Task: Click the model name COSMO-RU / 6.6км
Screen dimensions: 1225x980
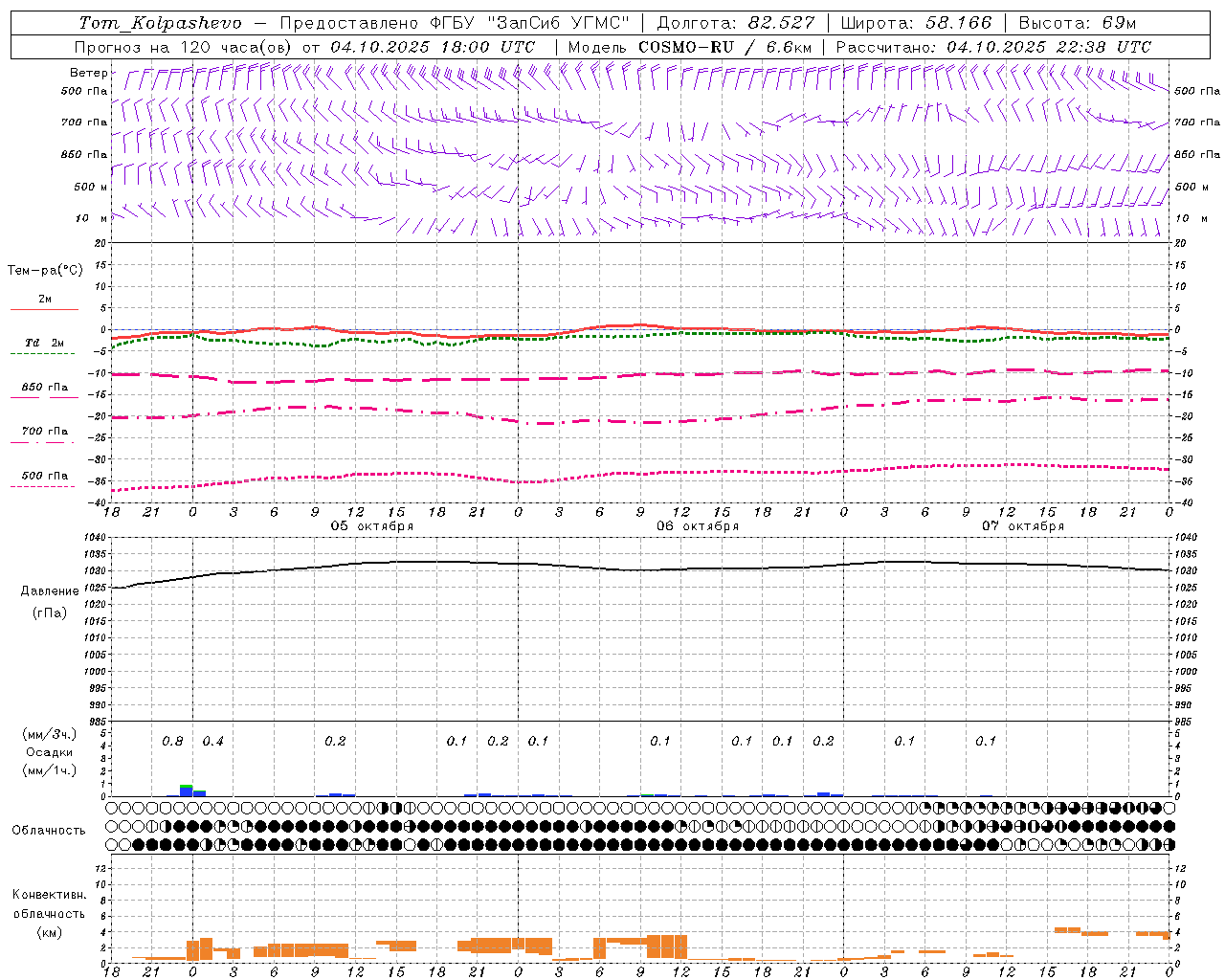Action: [724, 47]
